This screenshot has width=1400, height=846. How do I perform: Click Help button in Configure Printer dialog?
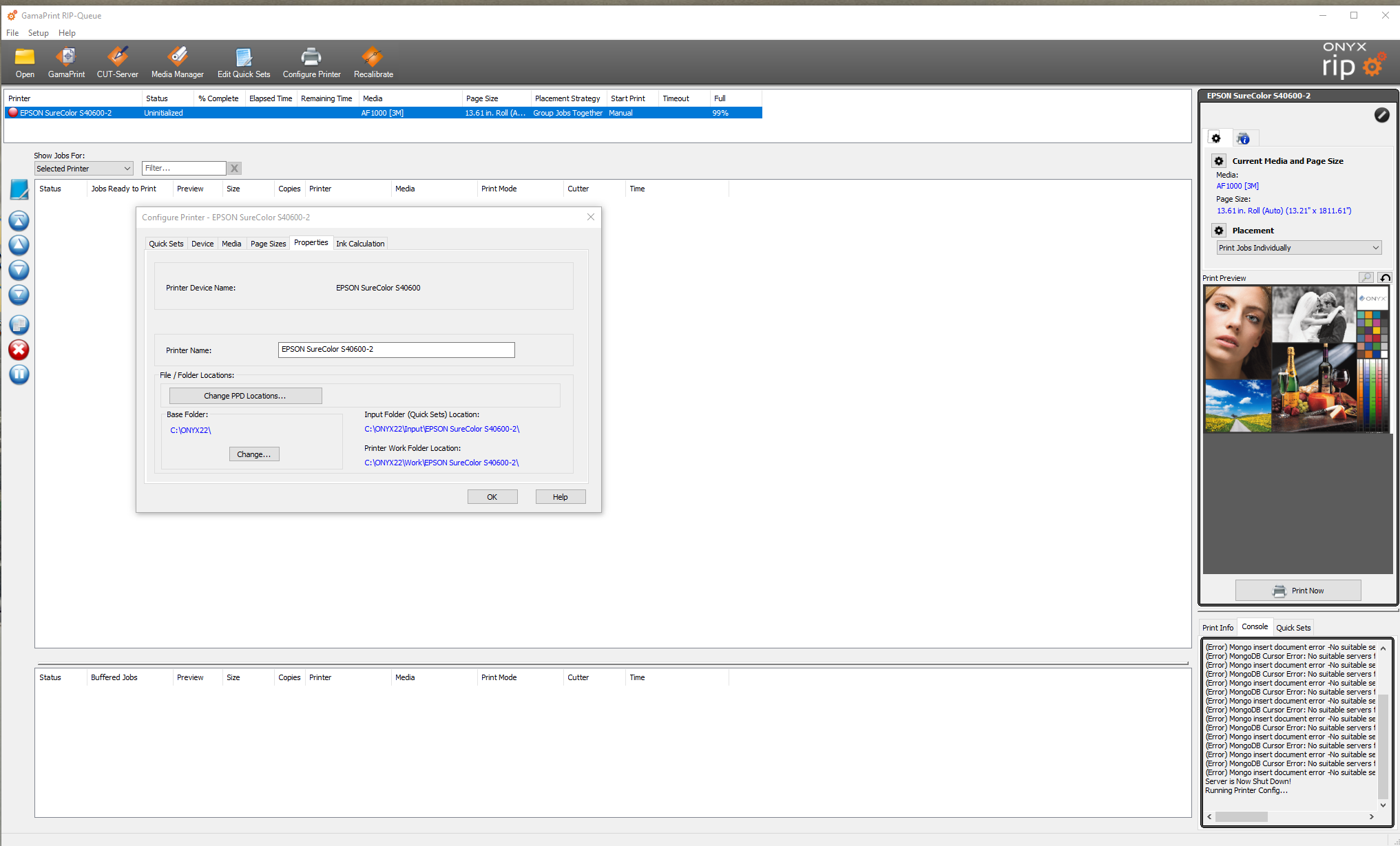(x=561, y=497)
